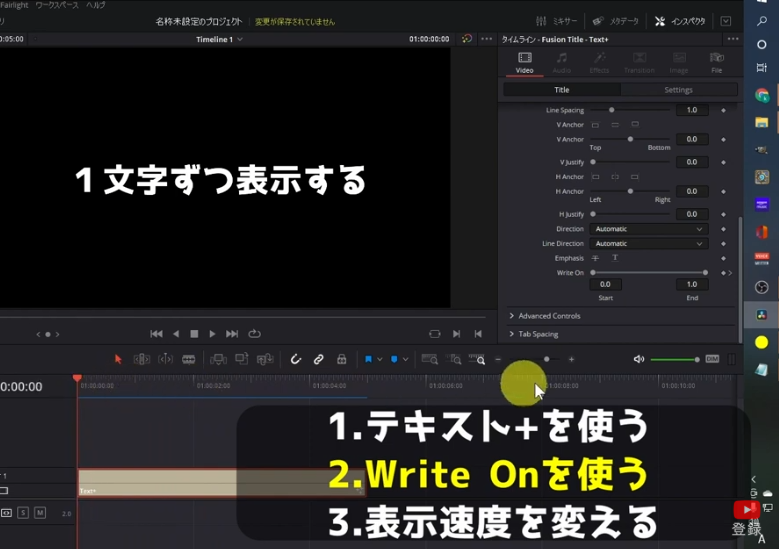Screen dimensions: 783x549
Task: Toggle timeline snapping magnet icon
Action: coord(295,359)
